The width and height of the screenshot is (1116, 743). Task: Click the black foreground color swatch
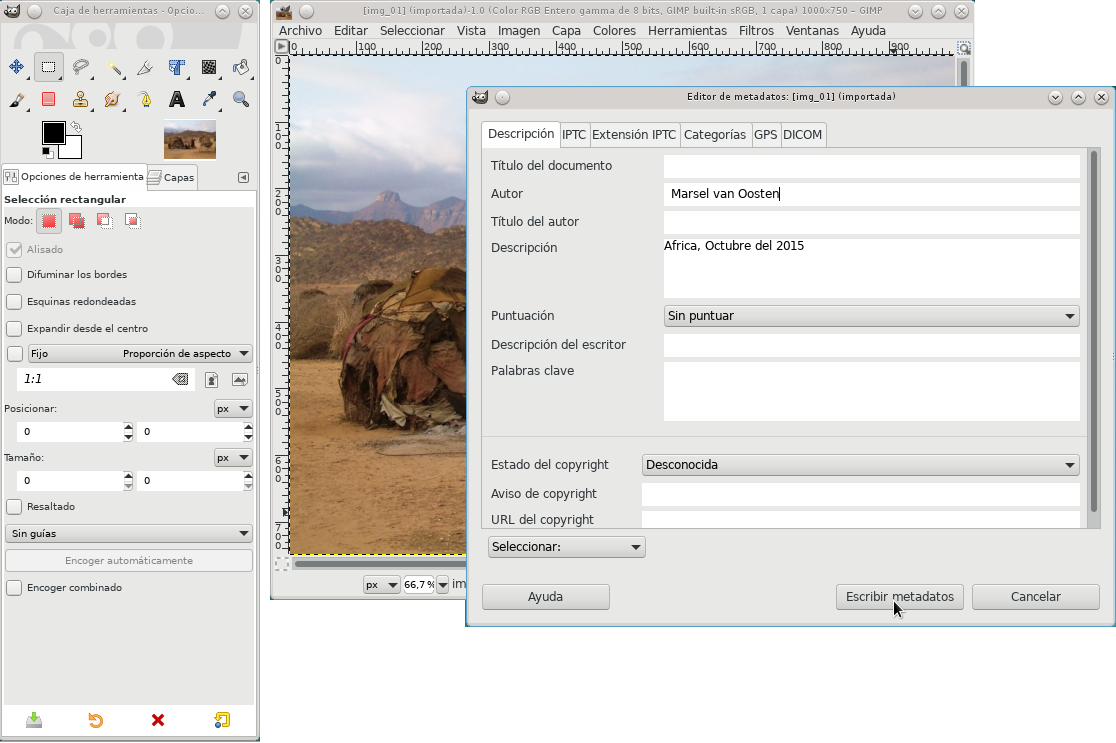tap(53, 132)
